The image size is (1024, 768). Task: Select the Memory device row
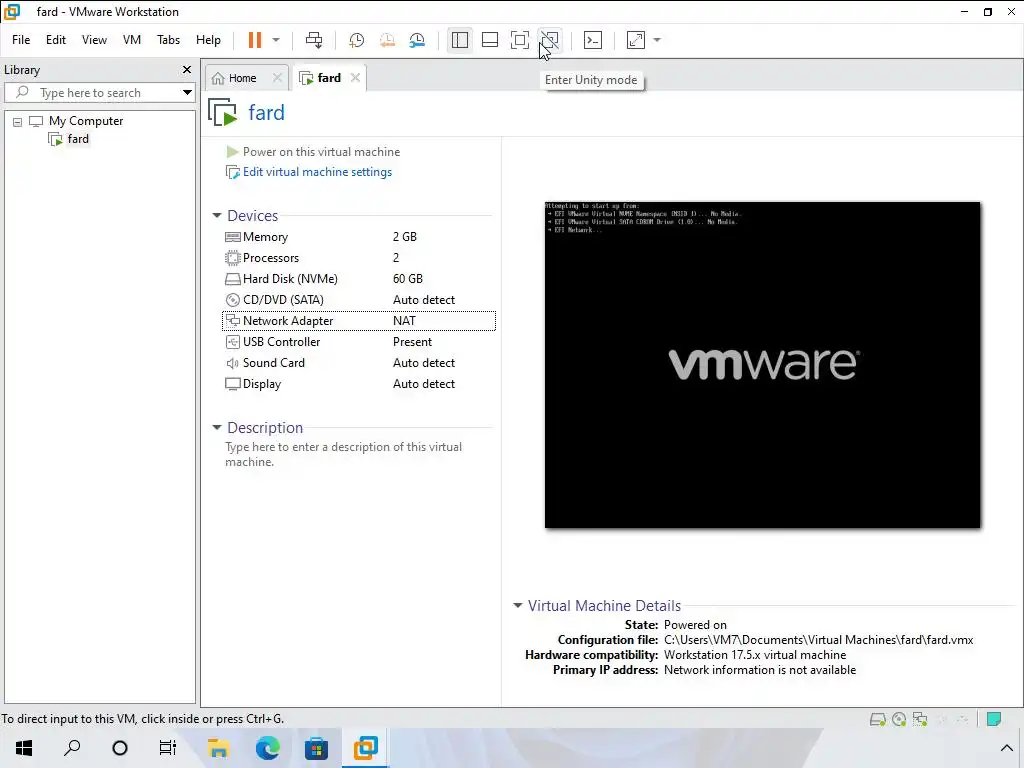pyautogui.click(x=359, y=237)
